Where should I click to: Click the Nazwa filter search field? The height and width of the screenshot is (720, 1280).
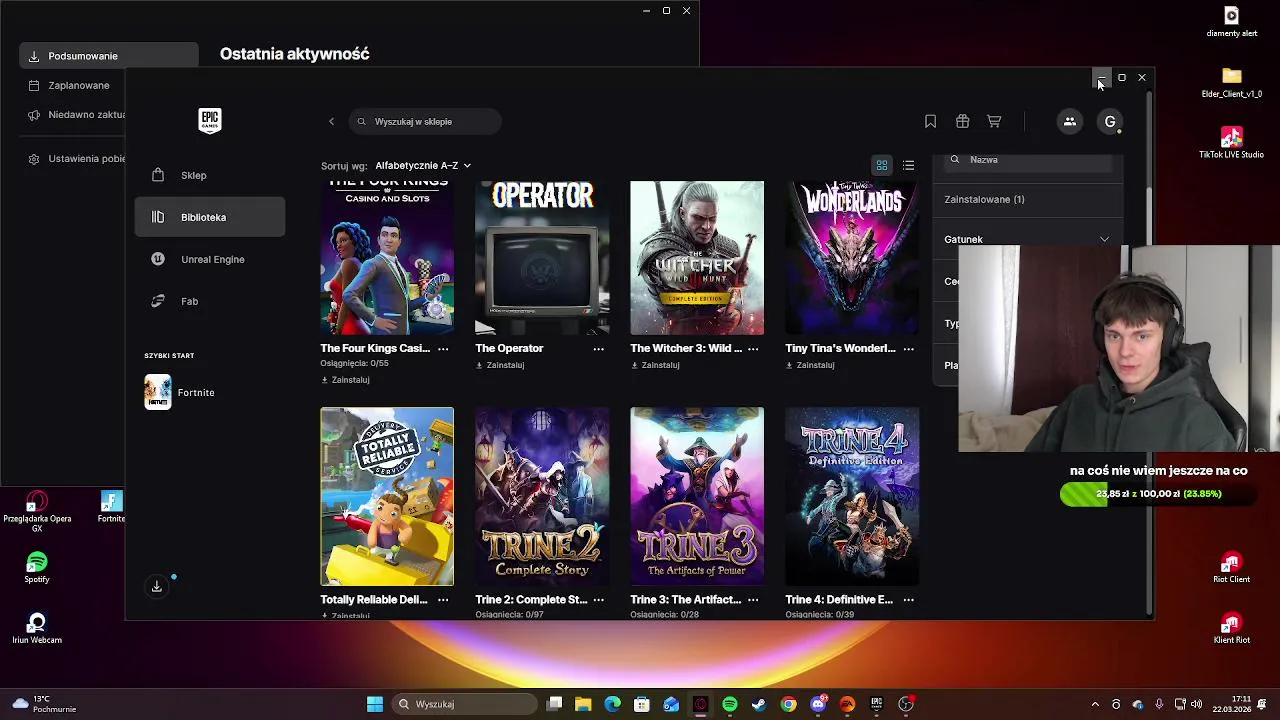point(1027,160)
